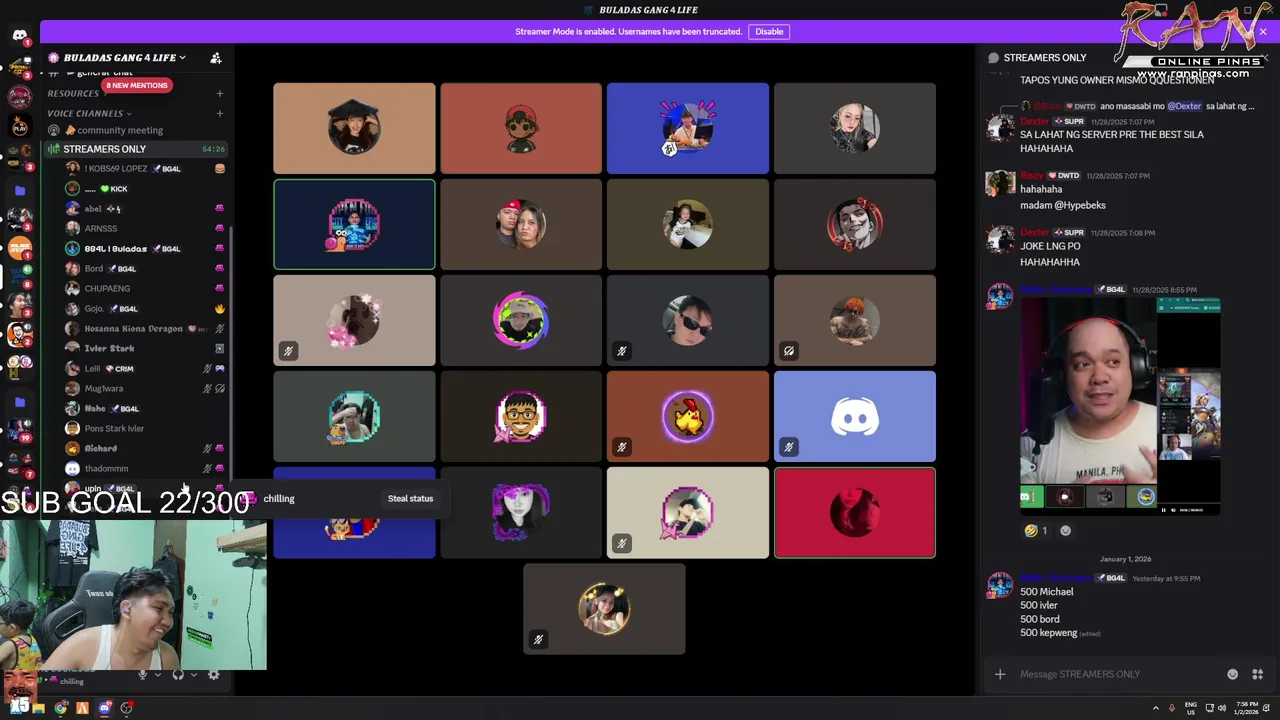Join the community meeting stage channel
The width and height of the screenshot is (1280, 720).
point(138,130)
